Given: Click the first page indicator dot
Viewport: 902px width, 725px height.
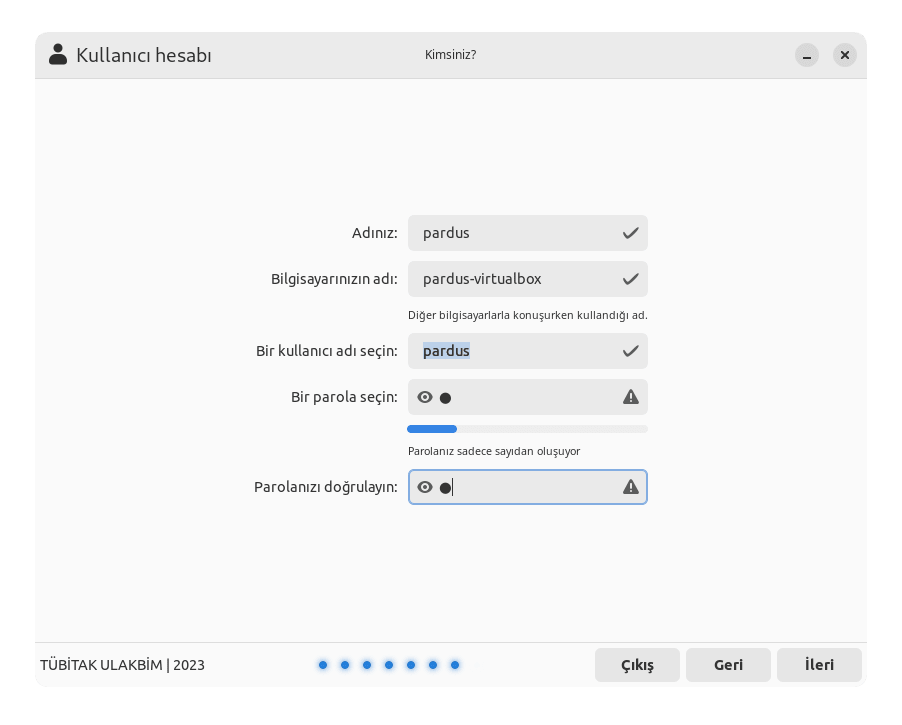Looking at the screenshot, I should coord(323,665).
